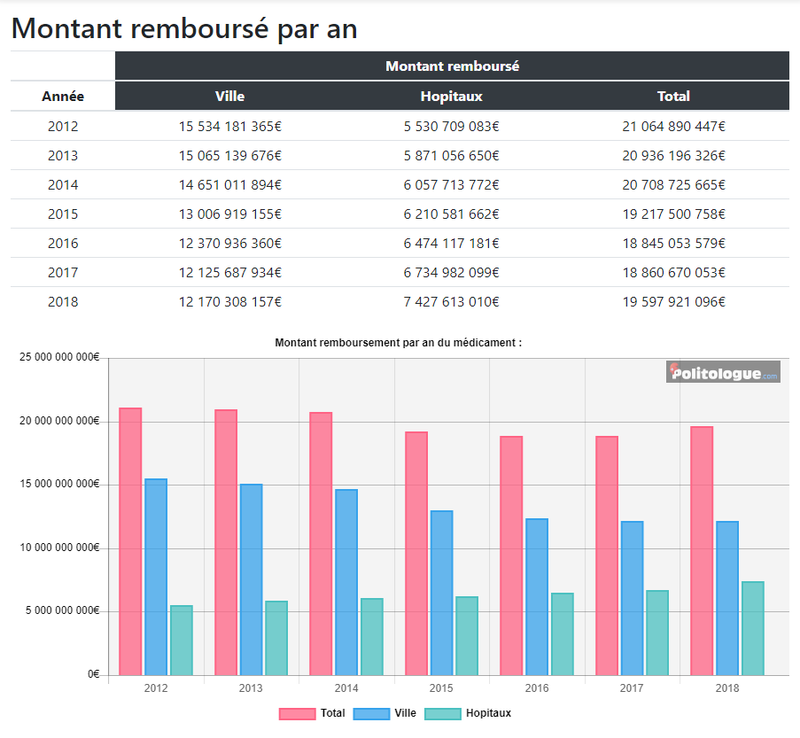This screenshot has width=800, height=738.
Task: Select the Ville column header
Action: (230, 96)
